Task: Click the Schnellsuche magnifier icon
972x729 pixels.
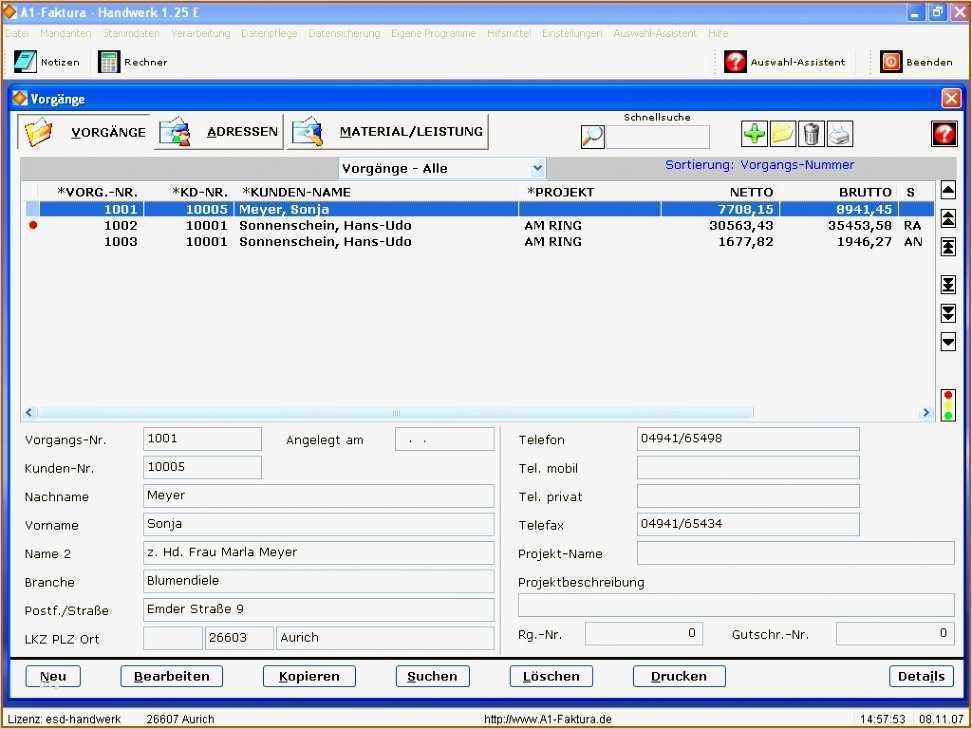Action: 593,136
